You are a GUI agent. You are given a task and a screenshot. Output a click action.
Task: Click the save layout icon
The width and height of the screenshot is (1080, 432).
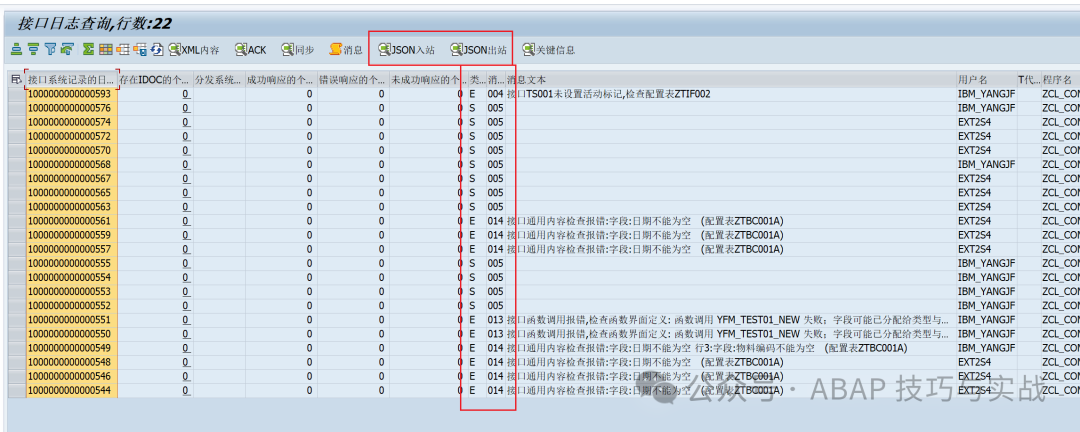(141, 50)
